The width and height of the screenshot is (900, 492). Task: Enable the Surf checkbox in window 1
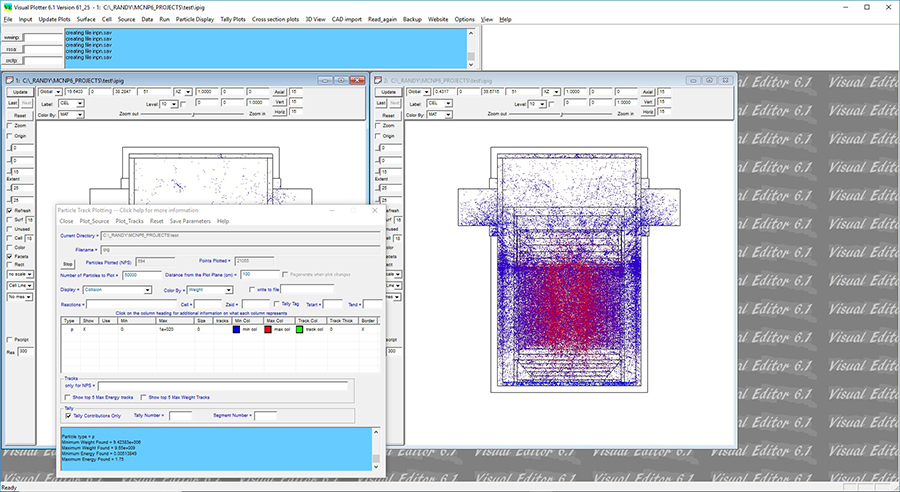[x=9, y=220]
